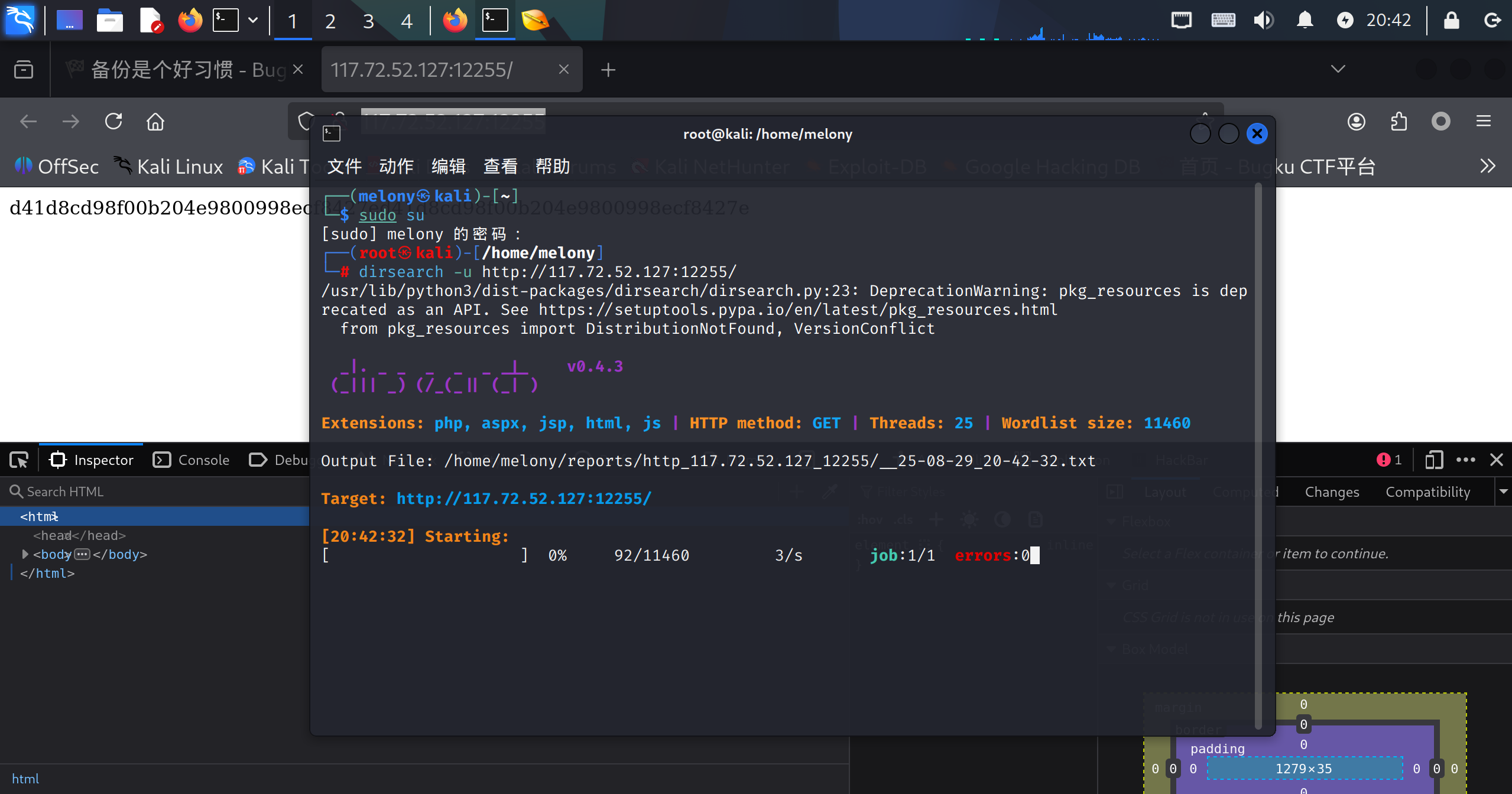Open a new browser tab
This screenshot has height=794, width=1512.
pos(608,70)
